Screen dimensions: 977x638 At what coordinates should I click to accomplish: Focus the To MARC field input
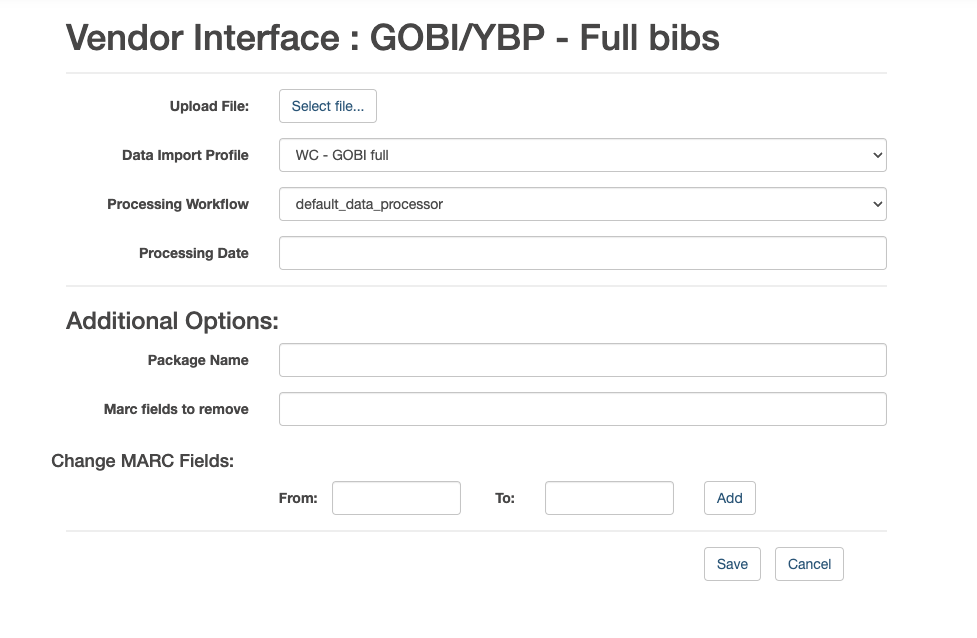609,498
